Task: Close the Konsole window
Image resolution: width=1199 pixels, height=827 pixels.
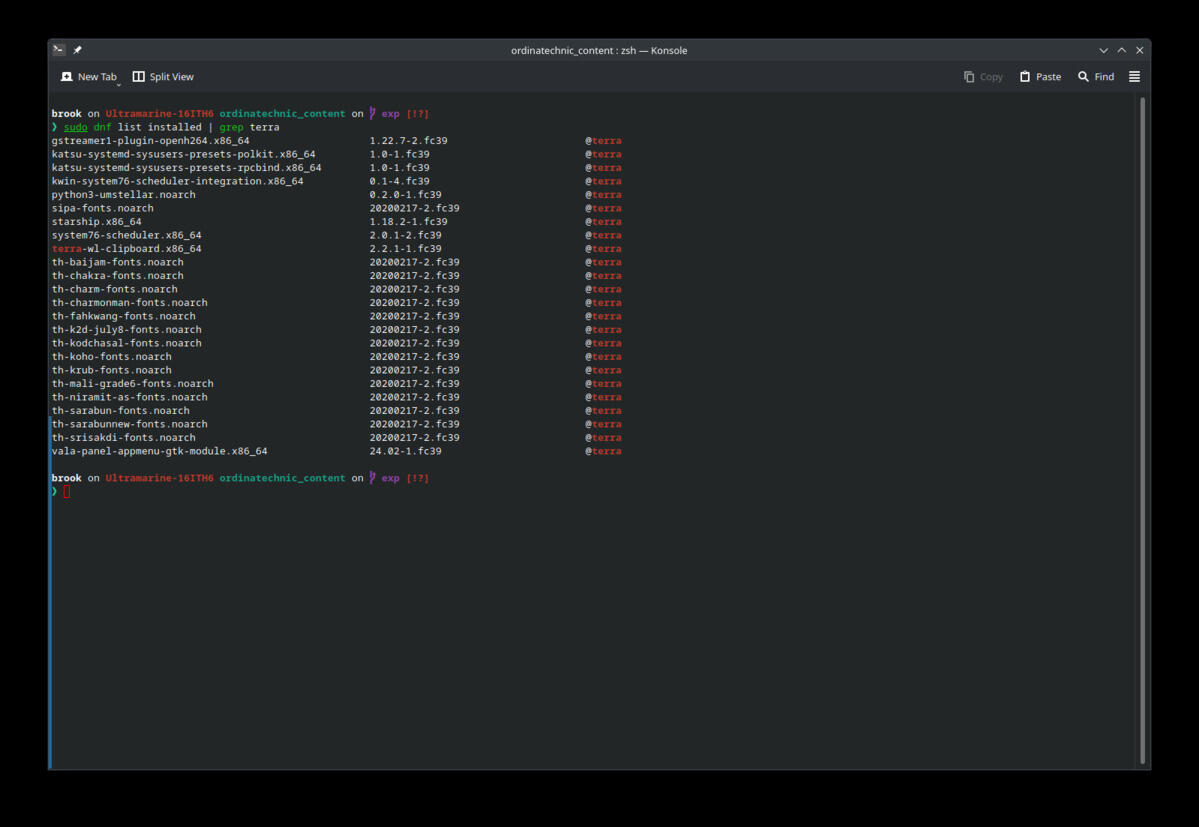Action: pyautogui.click(x=1139, y=50)
